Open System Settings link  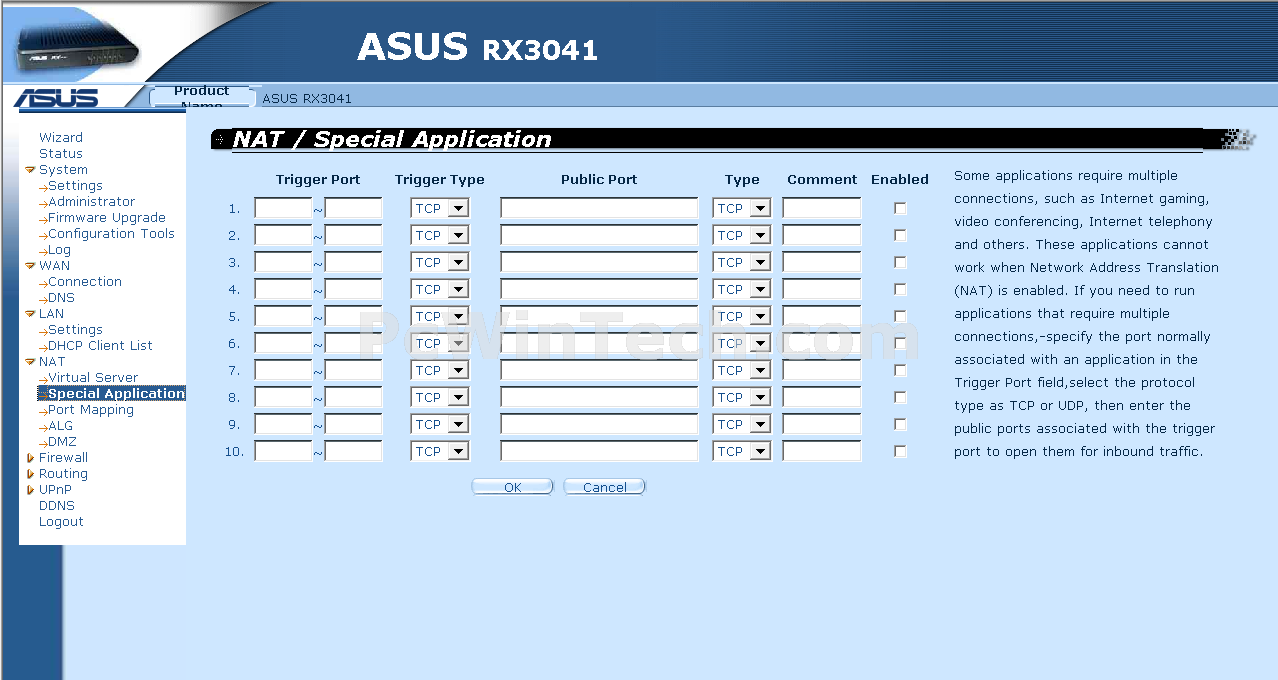75,186
